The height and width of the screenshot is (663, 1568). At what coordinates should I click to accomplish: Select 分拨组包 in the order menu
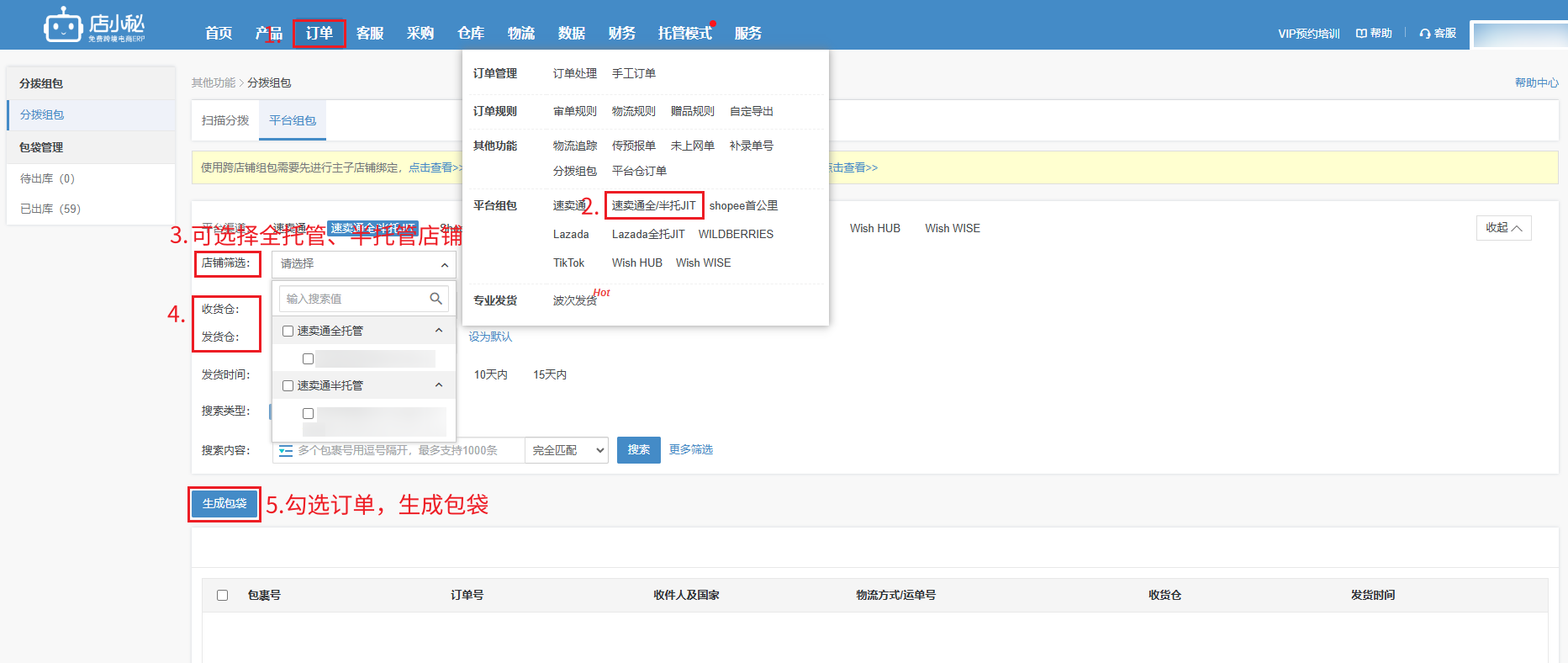[575, 172]
